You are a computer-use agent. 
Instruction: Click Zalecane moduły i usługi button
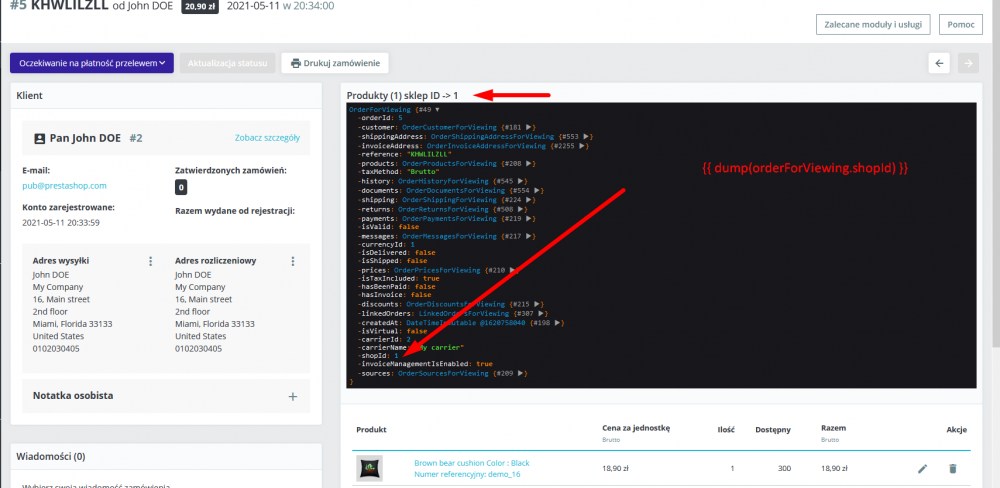pyautogui.click(x=873, y=24)
